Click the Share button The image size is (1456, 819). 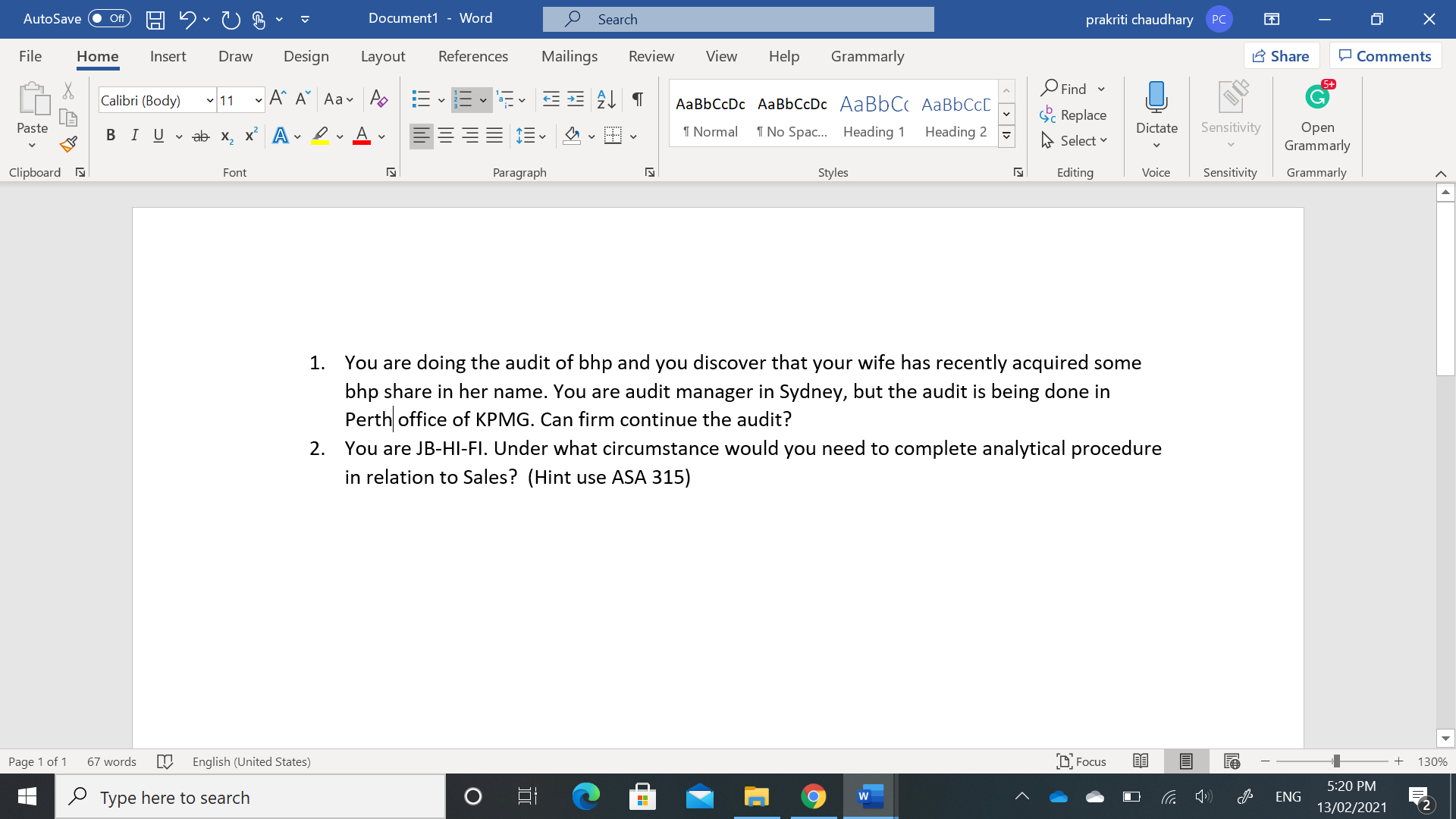pos(1281,55)
